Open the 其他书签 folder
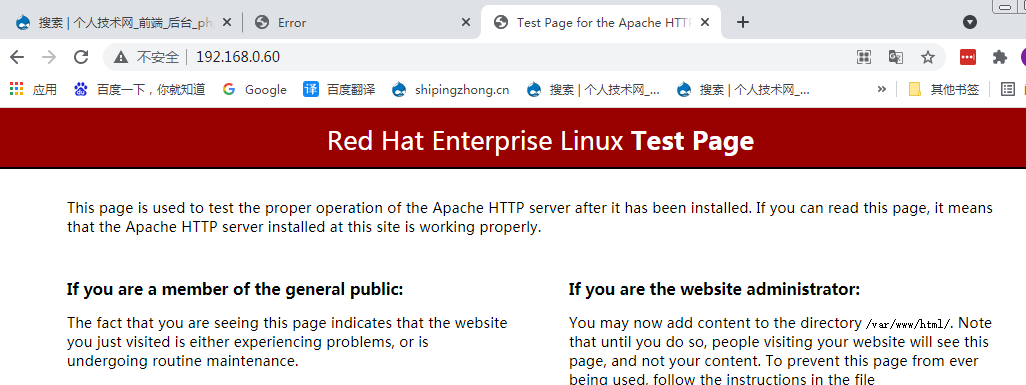This screenshot has width=1026, height=385. (x=944, y=89)
